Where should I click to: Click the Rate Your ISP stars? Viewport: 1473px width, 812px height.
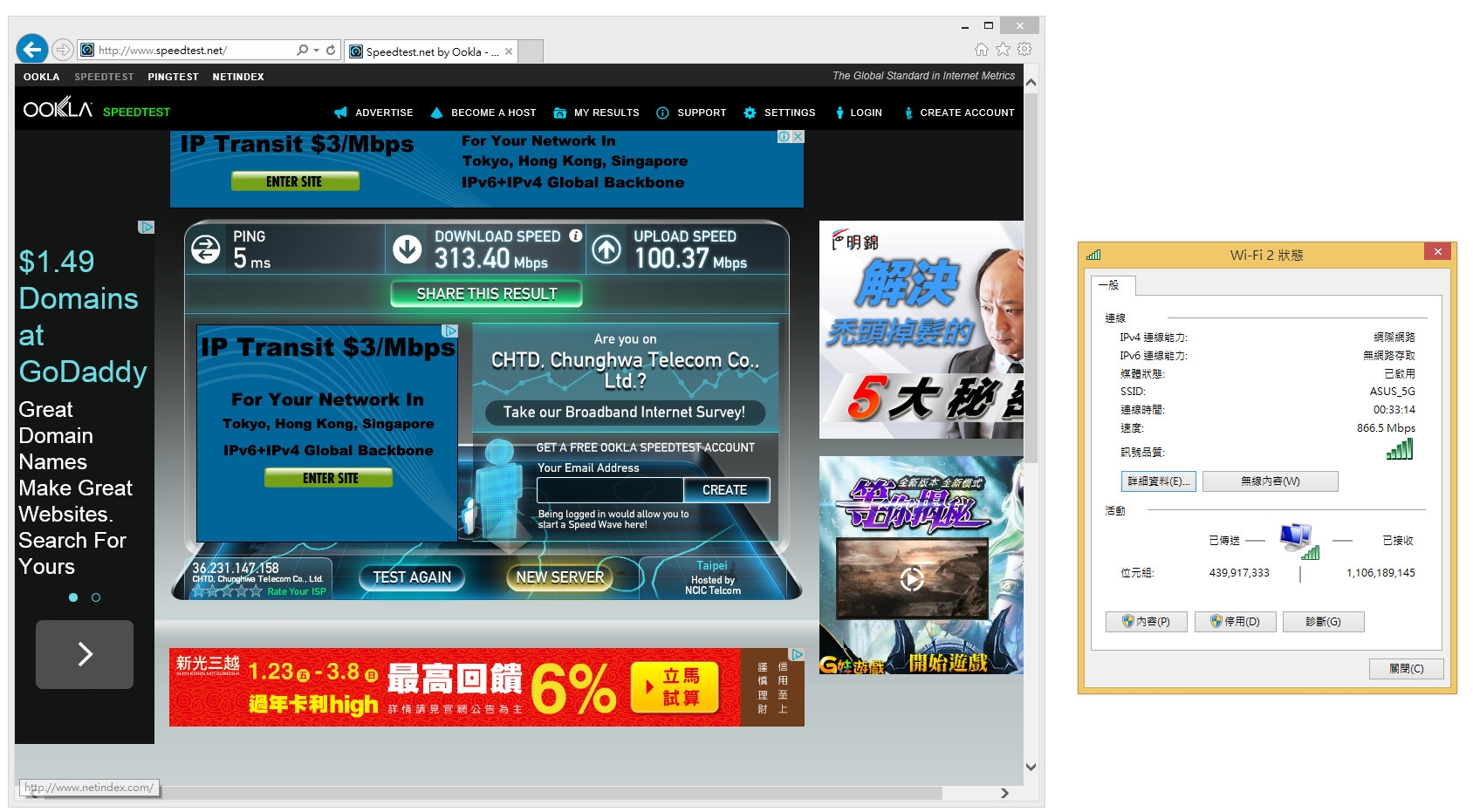click(227, 591)
